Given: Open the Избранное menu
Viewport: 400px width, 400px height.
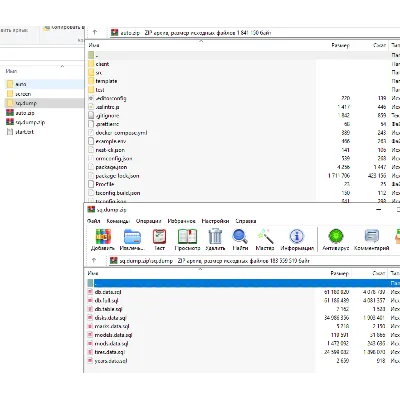Looking at the screenshot, I should coord(181,221).
